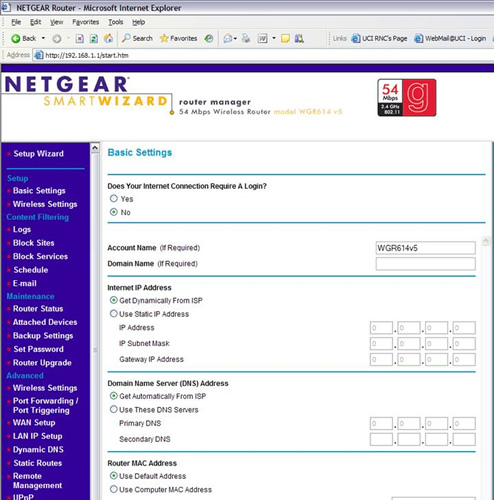Screen dimensions: 494x500
Task: Click the Domain Name input field
Action: [426, 264]
